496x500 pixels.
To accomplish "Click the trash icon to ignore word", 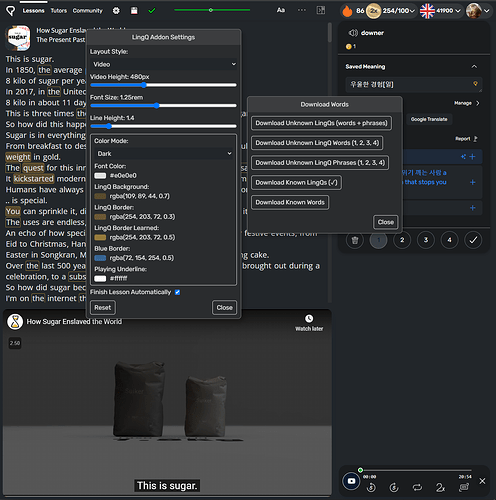I will [355, 240].
